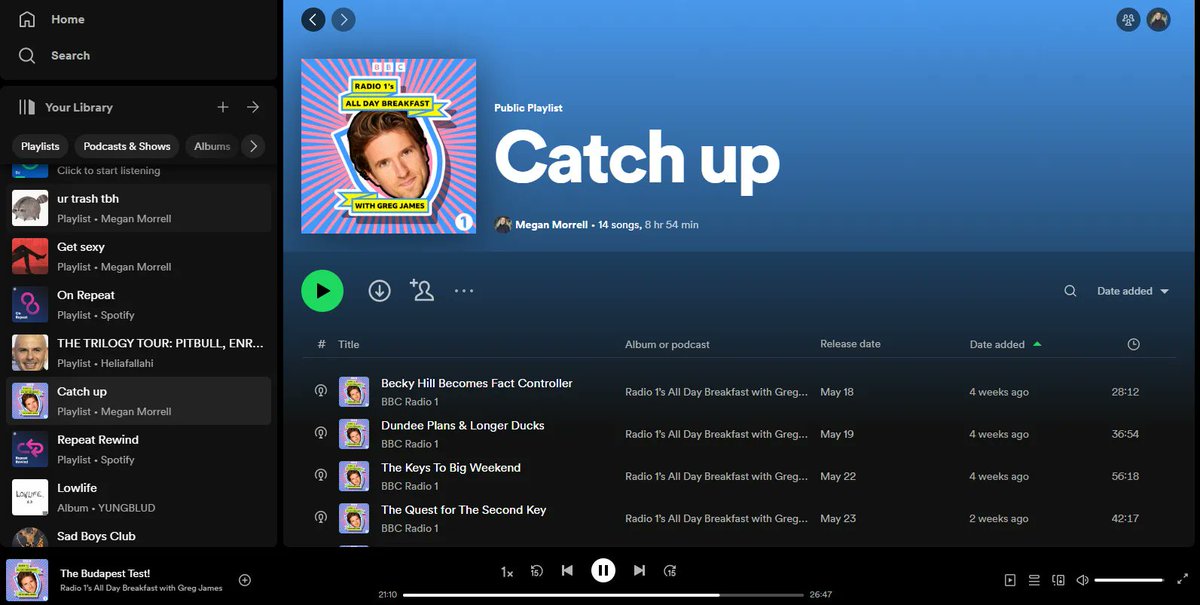Sort by Album or podcast column
Screen dimensions: 1200x605
[667, 344]
